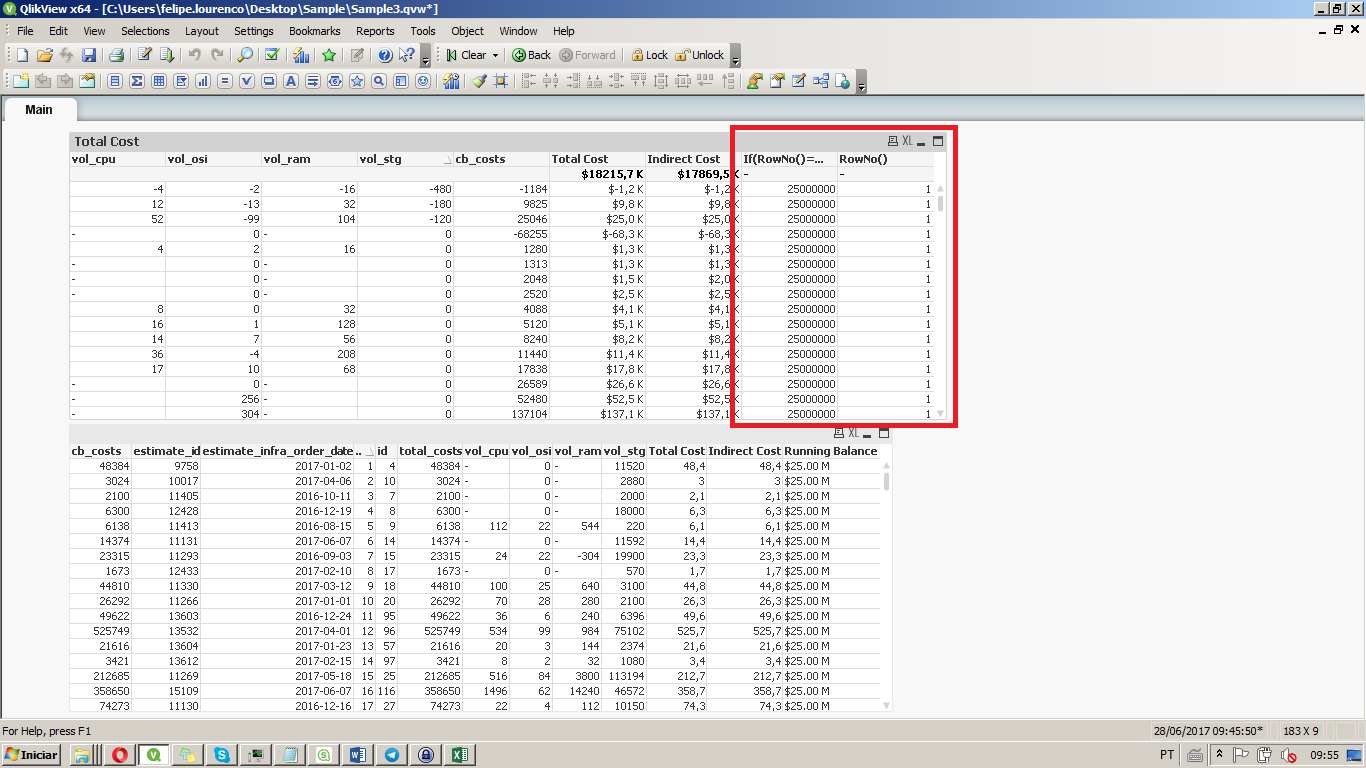
Task: Print the Total Cost table object
Action: pos(893,141)
